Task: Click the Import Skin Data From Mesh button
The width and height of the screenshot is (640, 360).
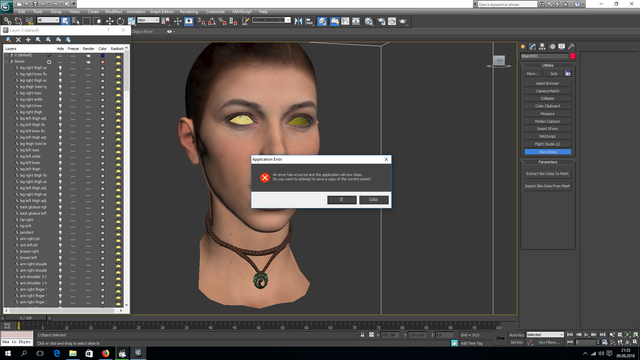Action: pyautogui.click(x=547, y=186)
